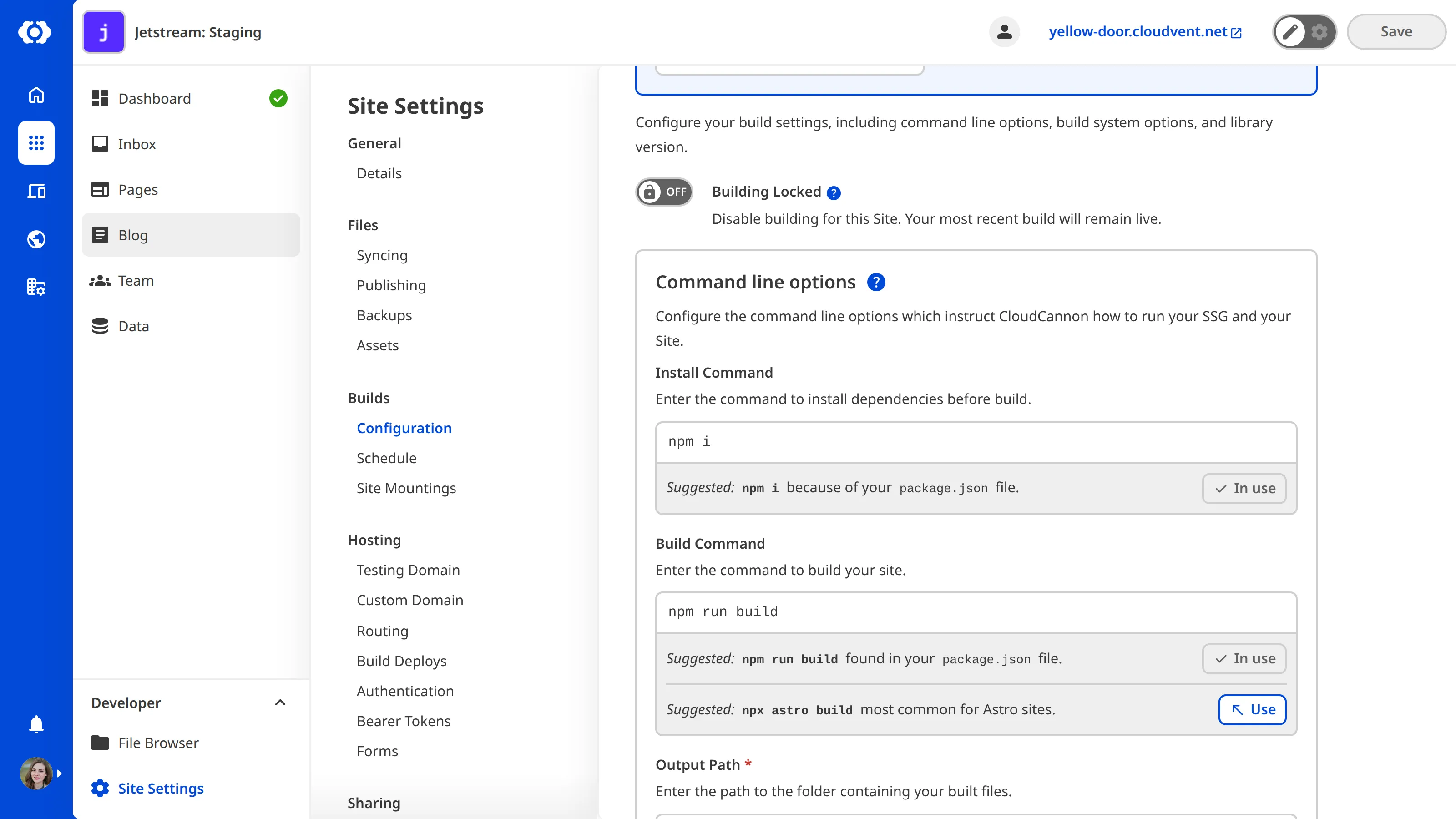
Task: Open the Blog section in the navigation
Action: [133, 235]
